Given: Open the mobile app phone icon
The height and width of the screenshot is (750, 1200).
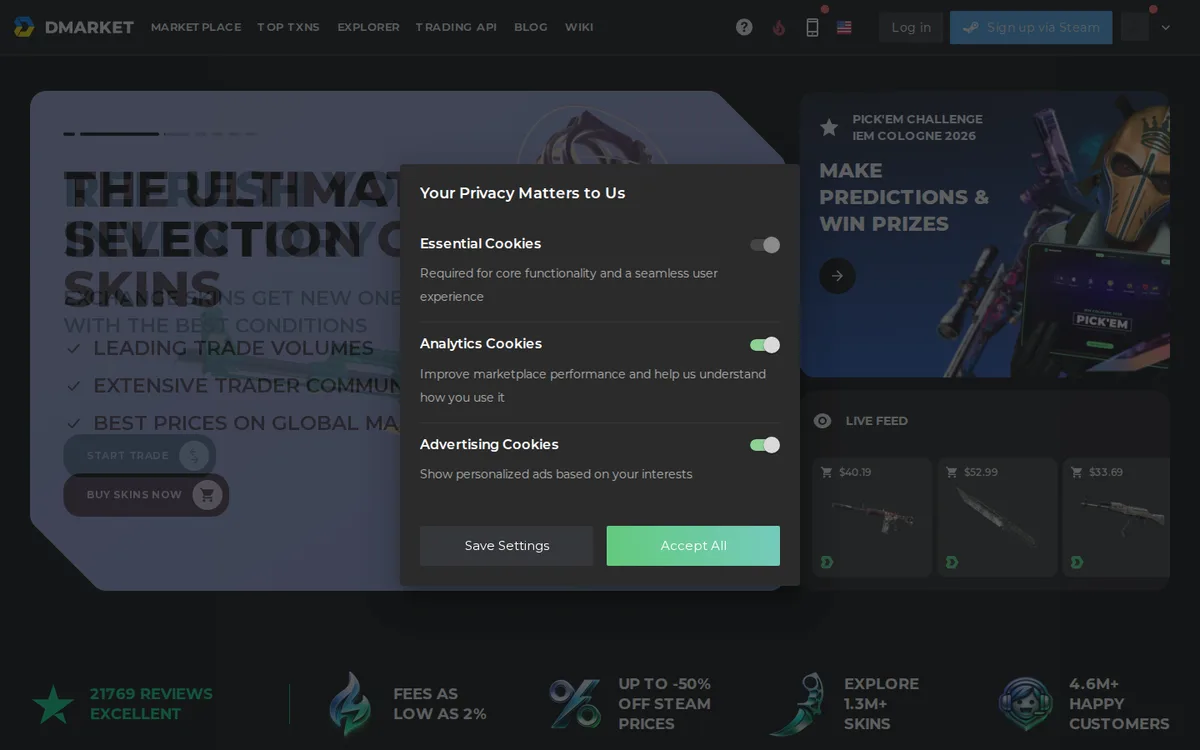Looking at the screenshot, I should tap(812, 27).
